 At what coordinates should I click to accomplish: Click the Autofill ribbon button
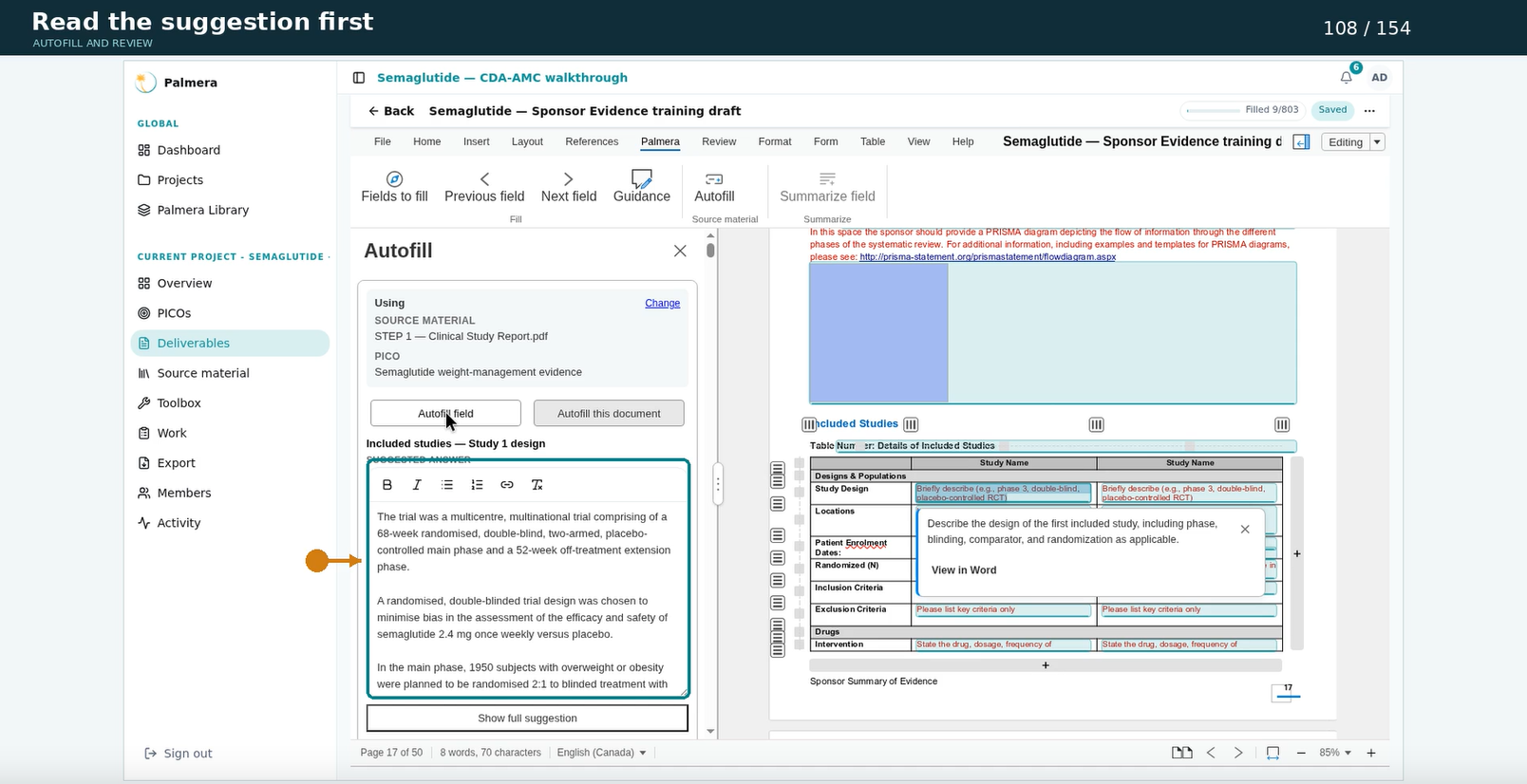pos(714,187)
